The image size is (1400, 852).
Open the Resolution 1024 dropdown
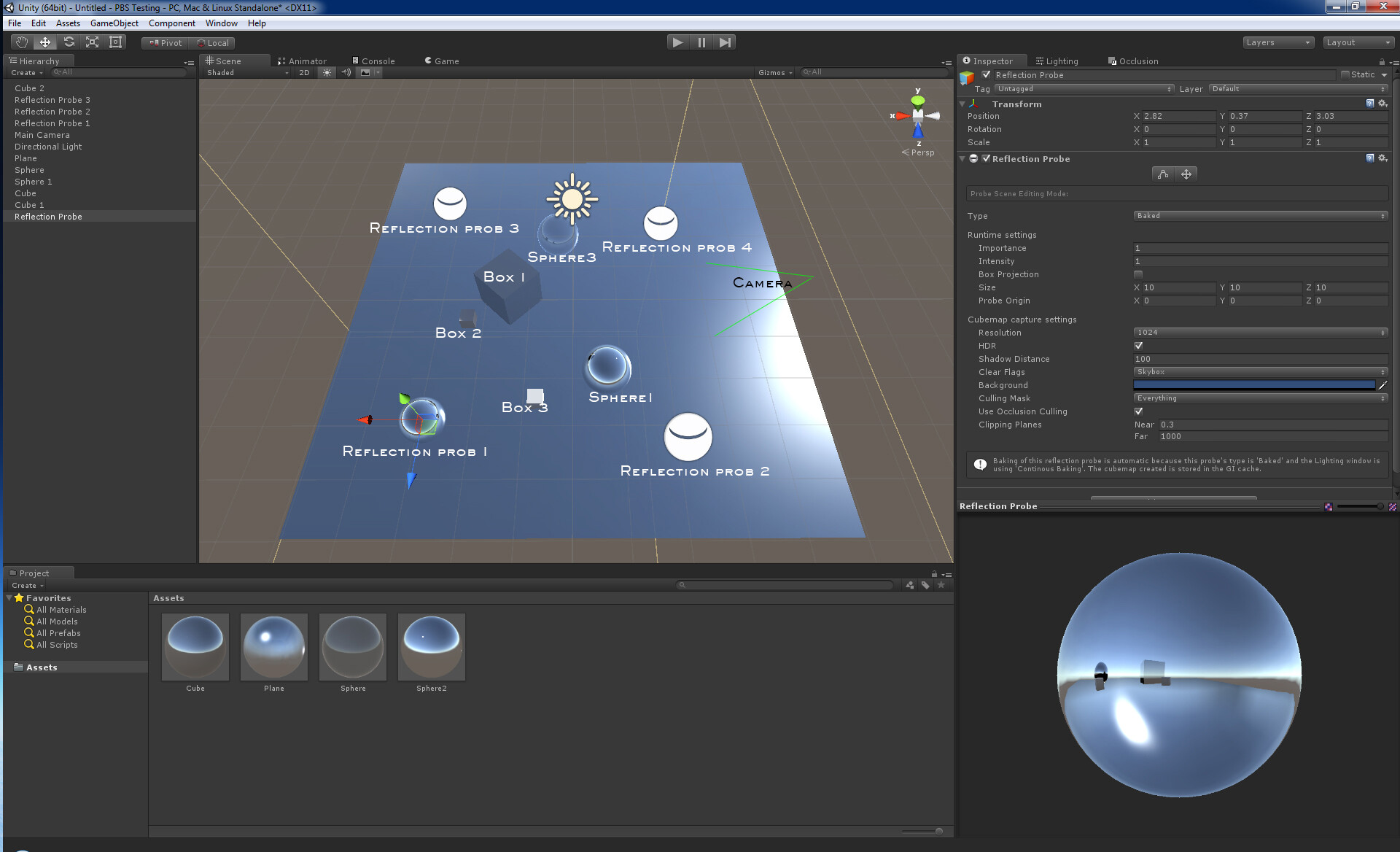pos(1260,333)
